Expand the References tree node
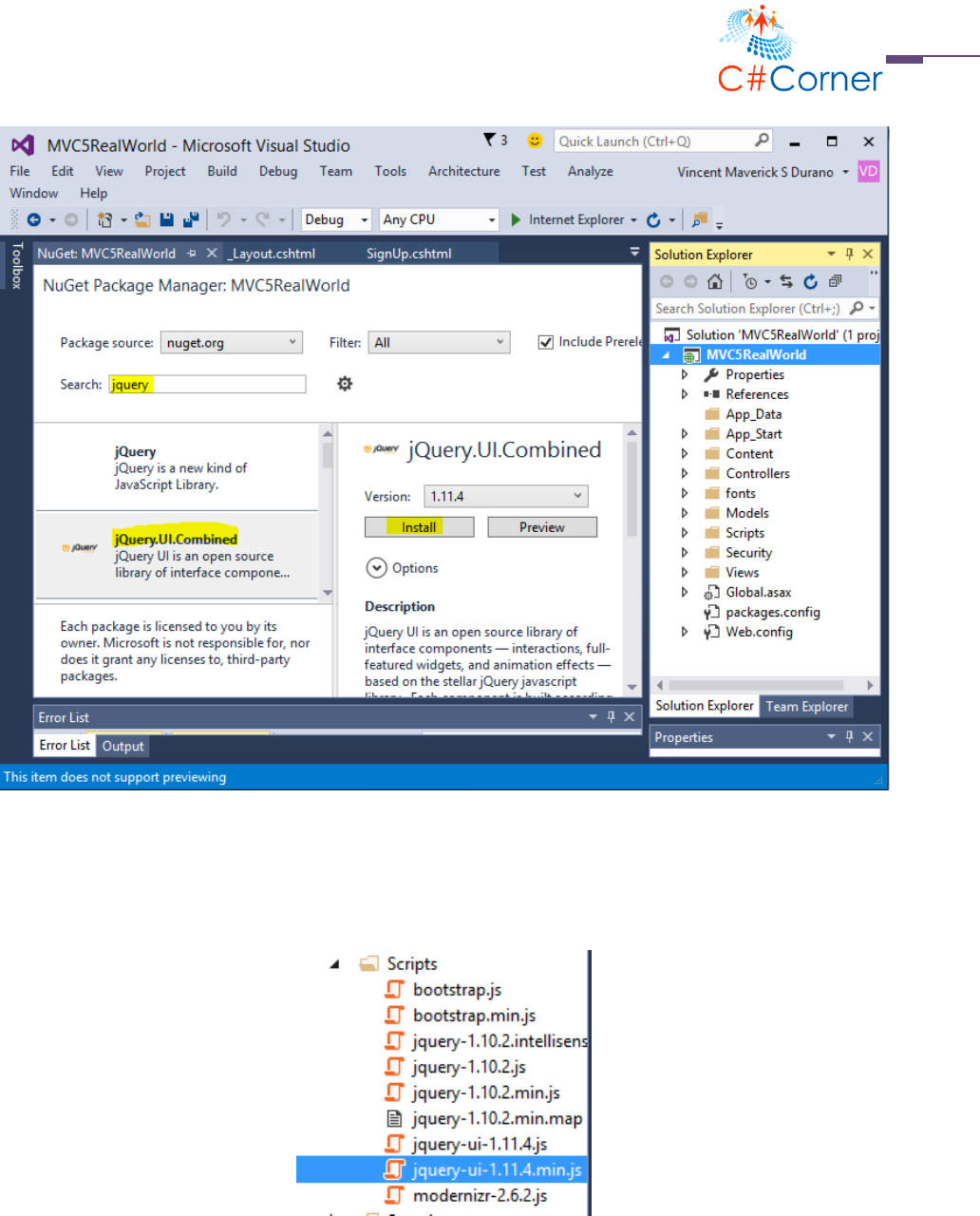Screen dimensions: 980x1216 [x=685, y=394]
